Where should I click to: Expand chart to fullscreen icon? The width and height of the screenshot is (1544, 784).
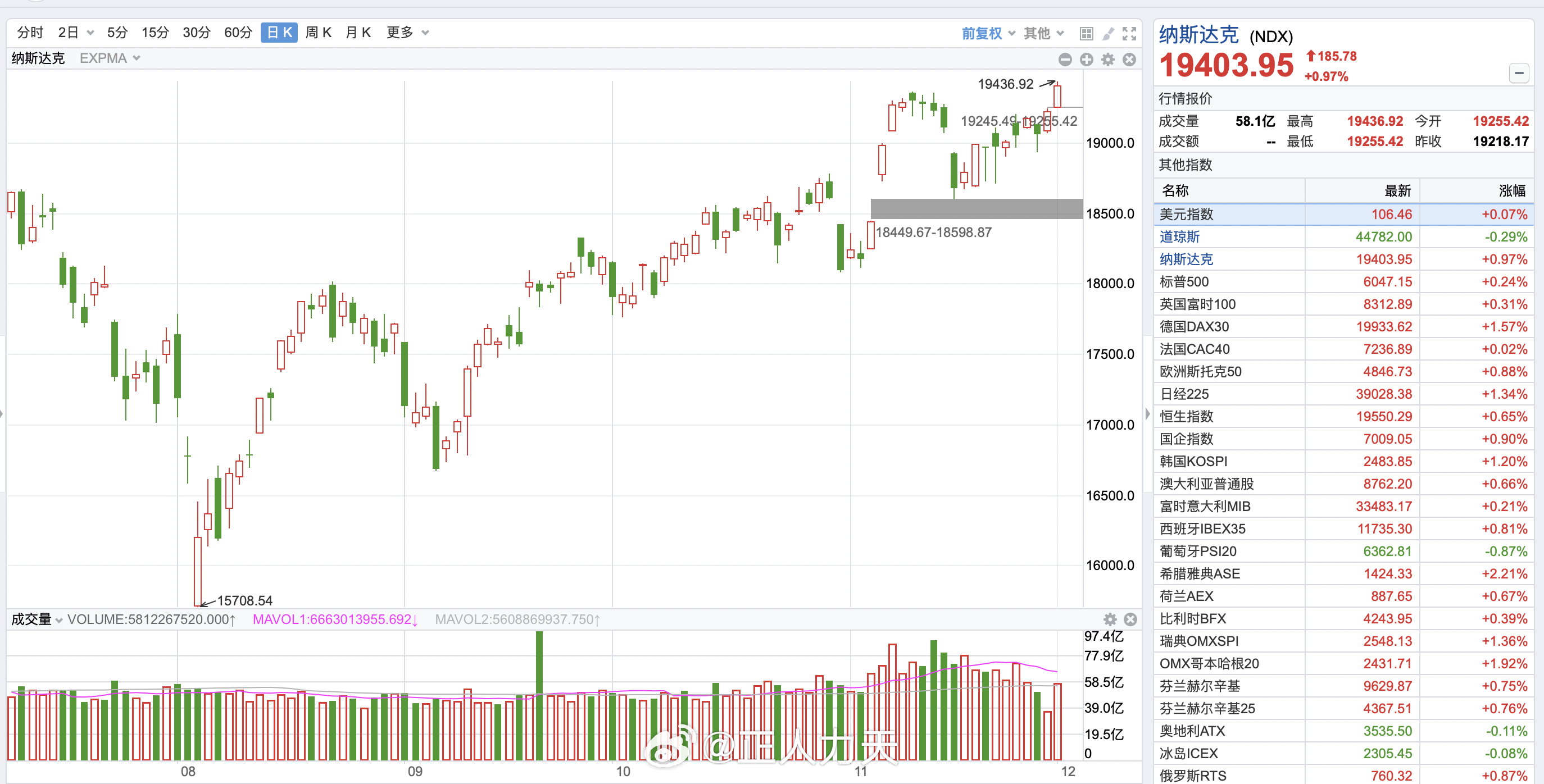(x=1129, y=34)
